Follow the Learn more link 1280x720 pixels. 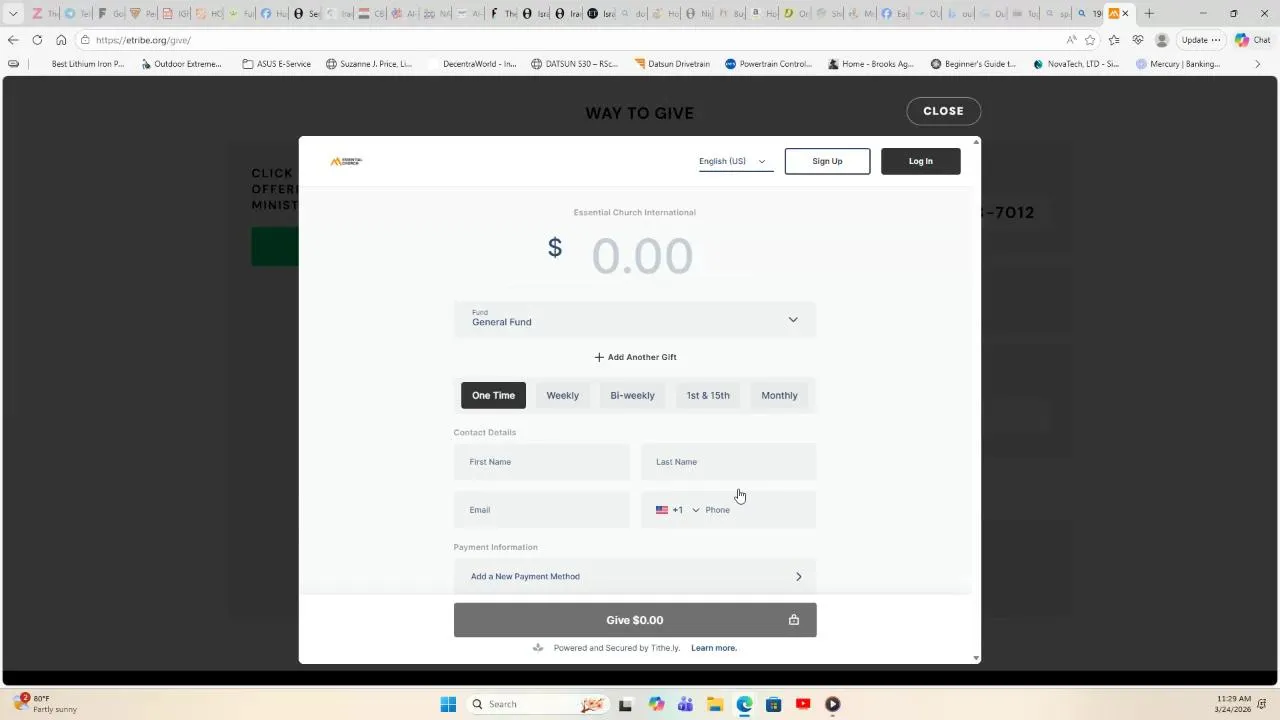coord(714,648)
